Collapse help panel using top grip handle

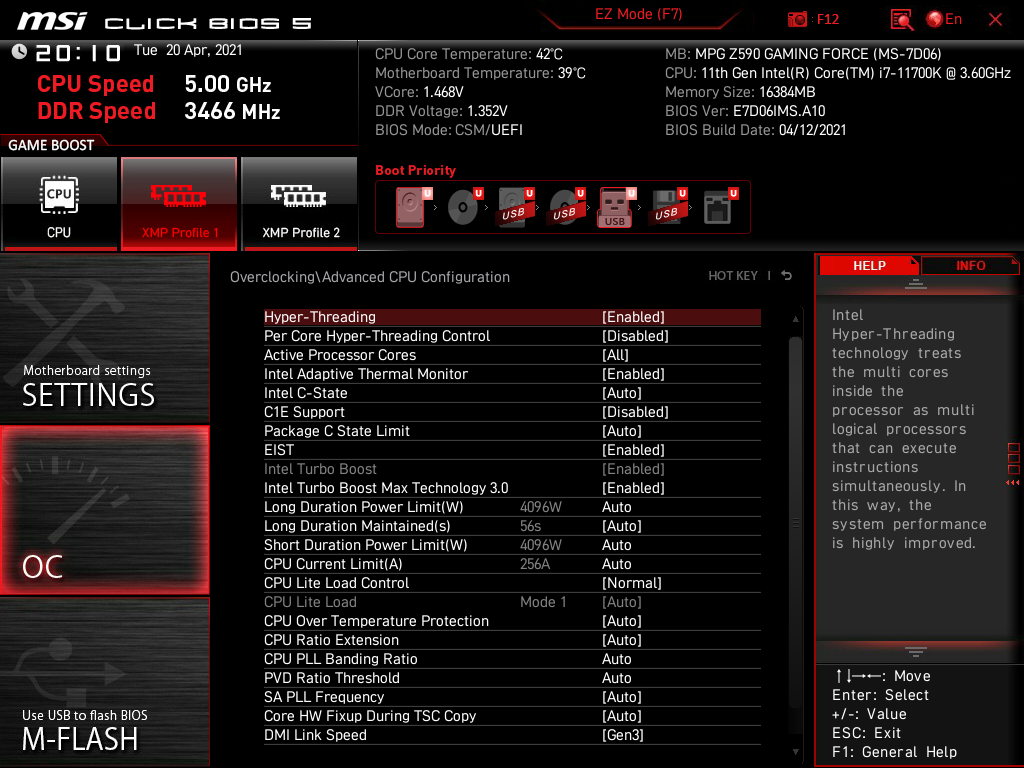pyautogui.click(x=916, y=283)
